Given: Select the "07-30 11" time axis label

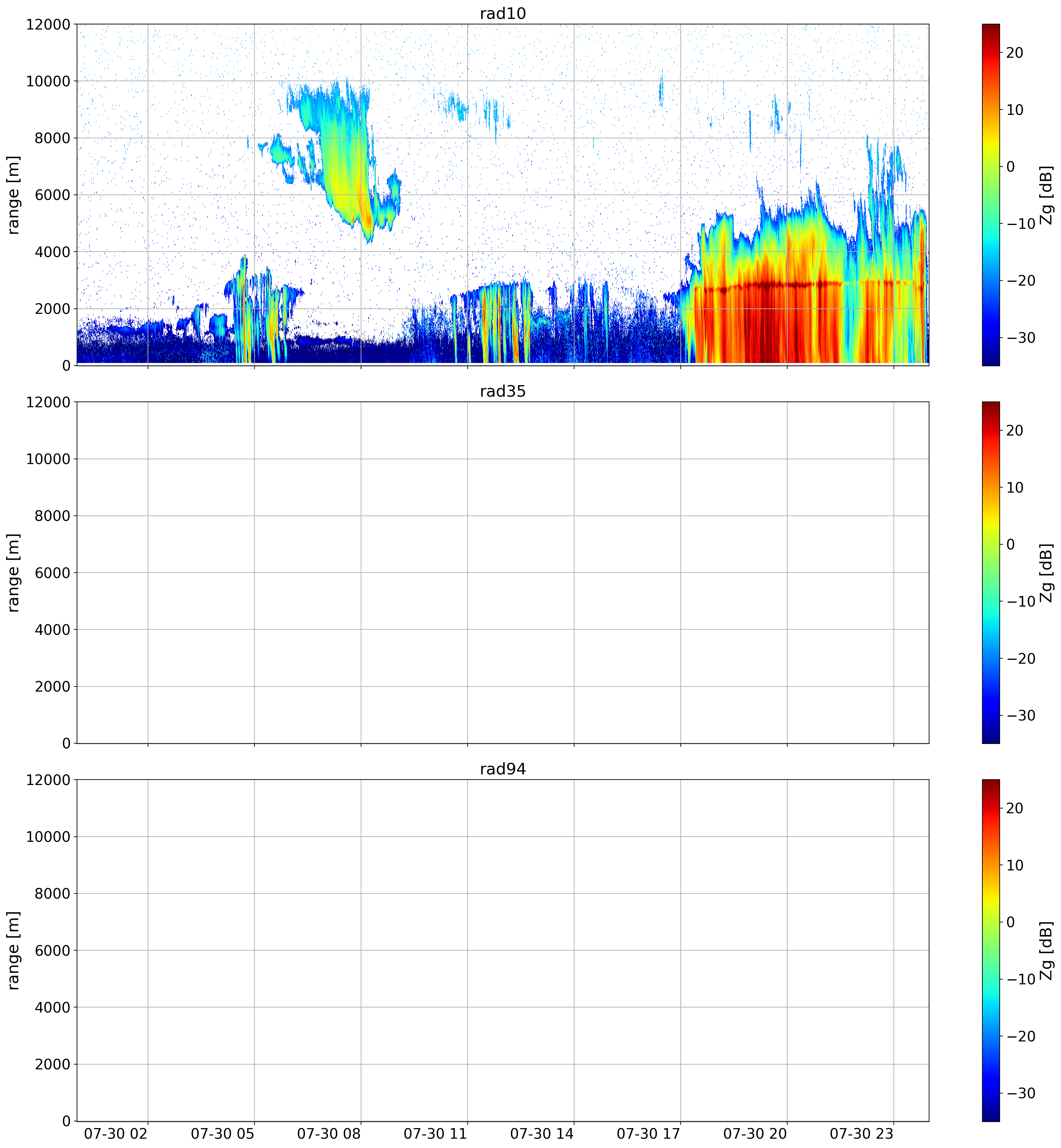Looking at the screenshot, I should [436, 1134].
